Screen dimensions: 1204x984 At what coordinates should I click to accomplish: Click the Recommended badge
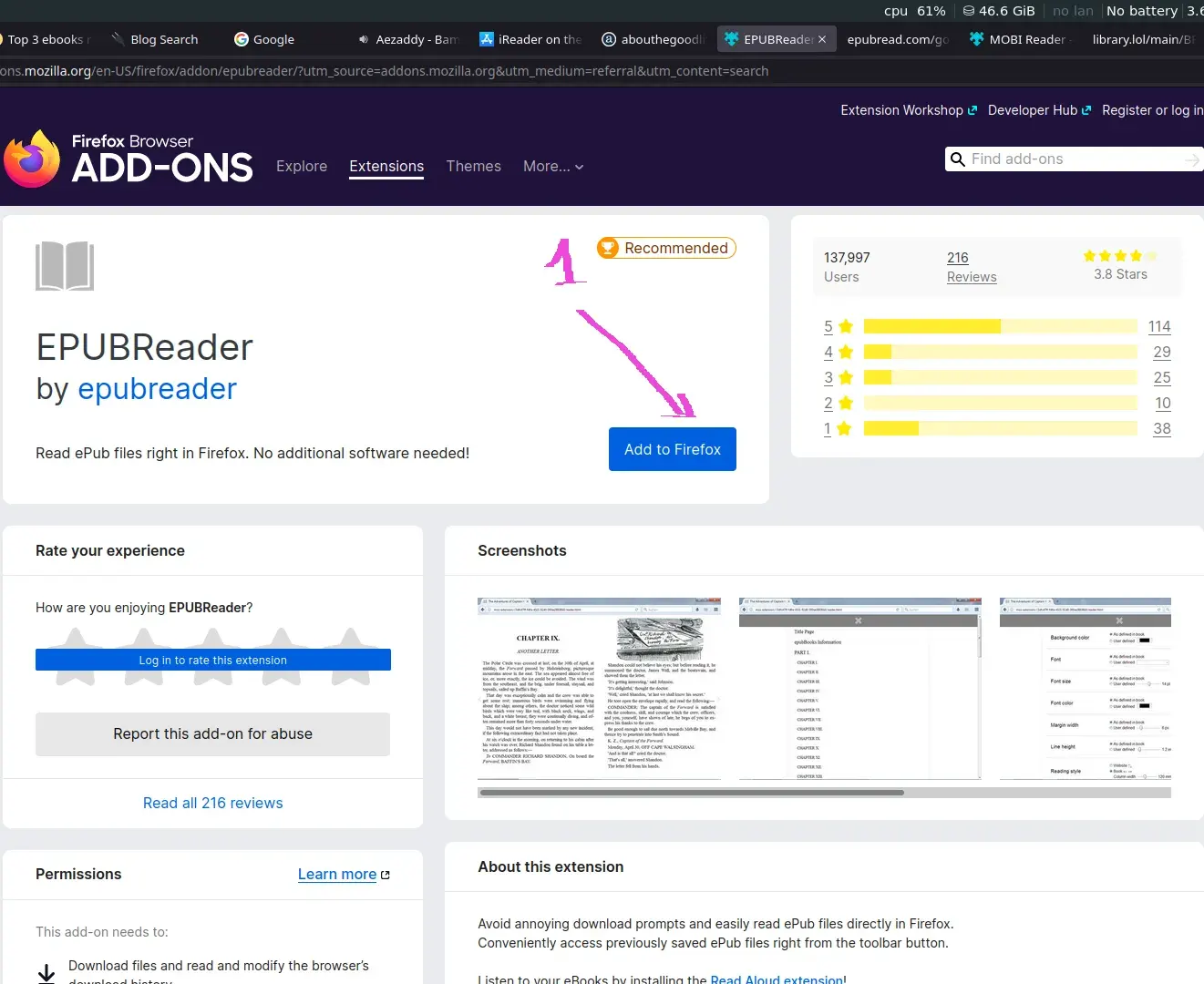click(x=666, y=248)
